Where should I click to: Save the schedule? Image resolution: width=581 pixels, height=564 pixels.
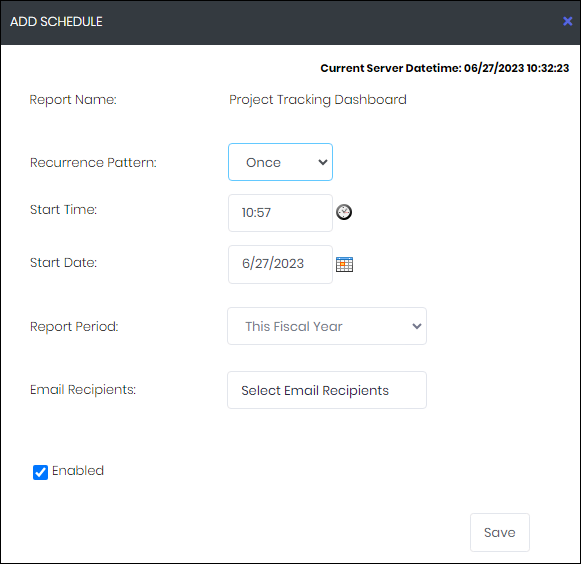click(499, 532)
